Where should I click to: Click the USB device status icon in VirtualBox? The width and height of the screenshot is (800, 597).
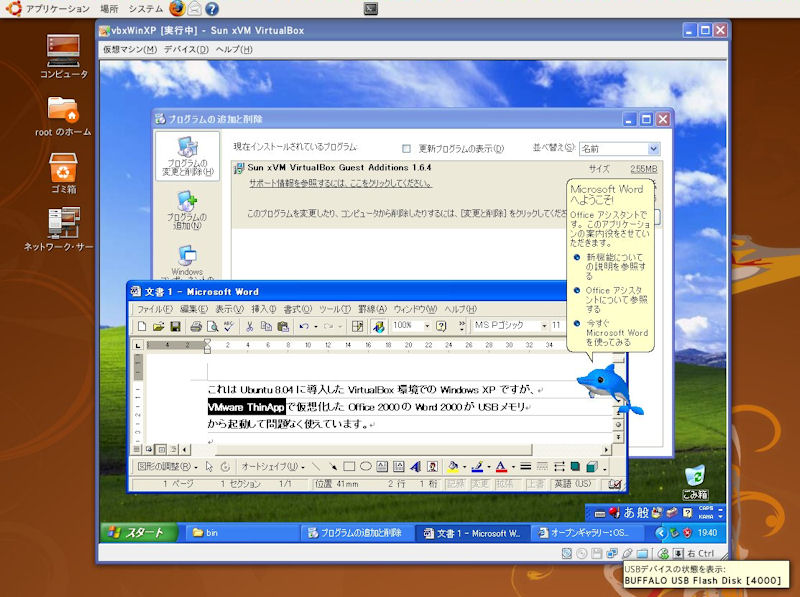tap(628, 554)
